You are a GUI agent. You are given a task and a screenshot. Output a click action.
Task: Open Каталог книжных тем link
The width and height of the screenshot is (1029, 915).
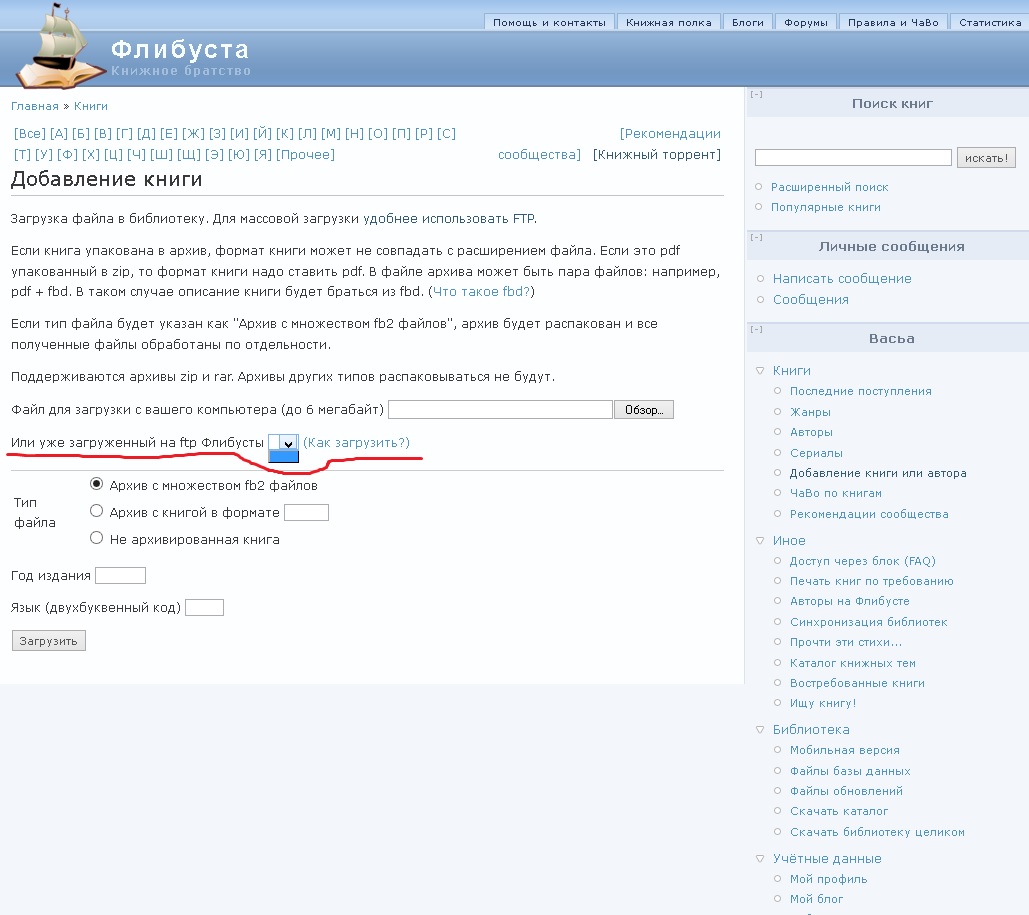tap(852, 664)
